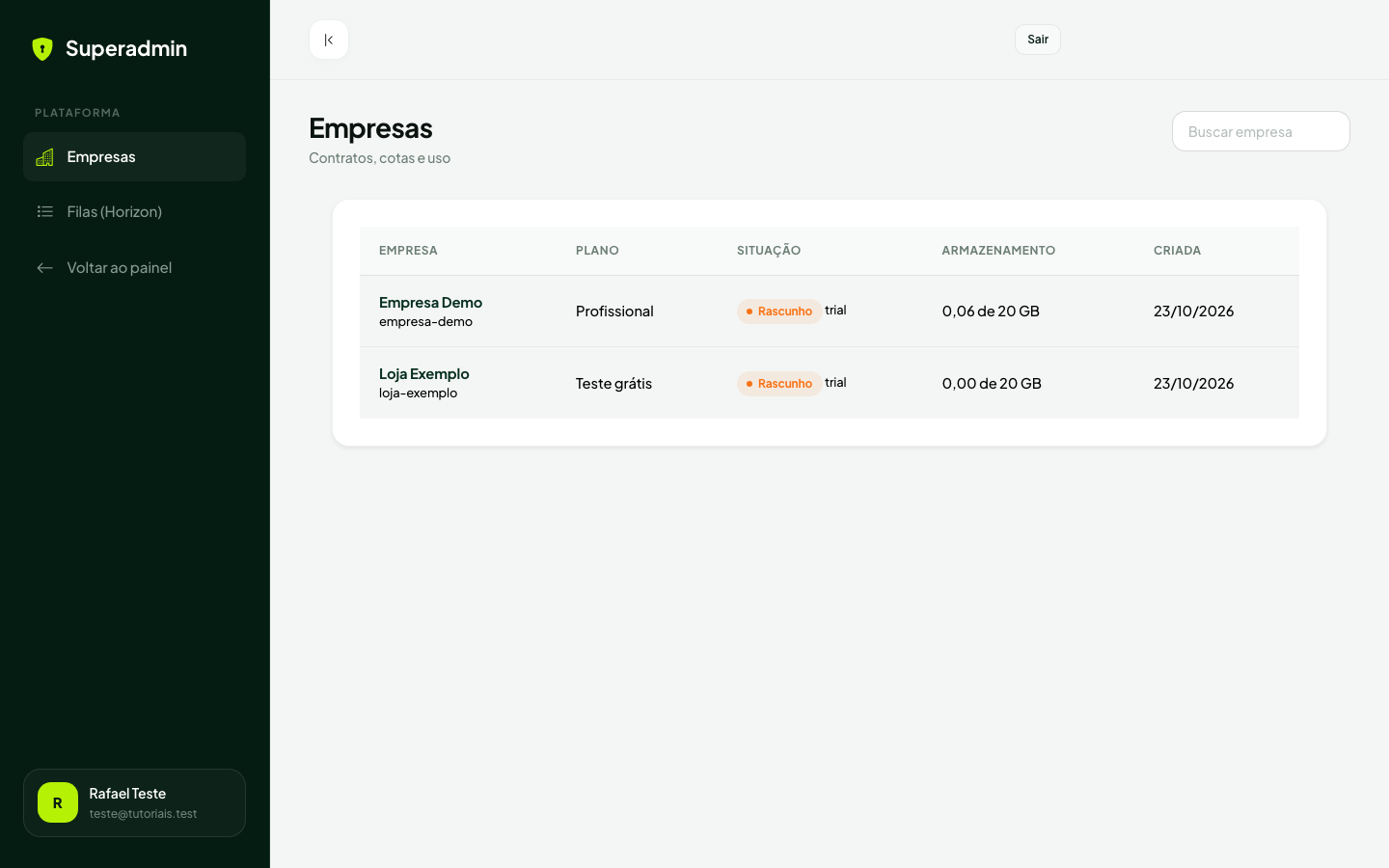Image resolution: width=1389 pixels, height=868 pixels.
Task: Click the Empresas building icon in sidebar
Action: point(44,157)
